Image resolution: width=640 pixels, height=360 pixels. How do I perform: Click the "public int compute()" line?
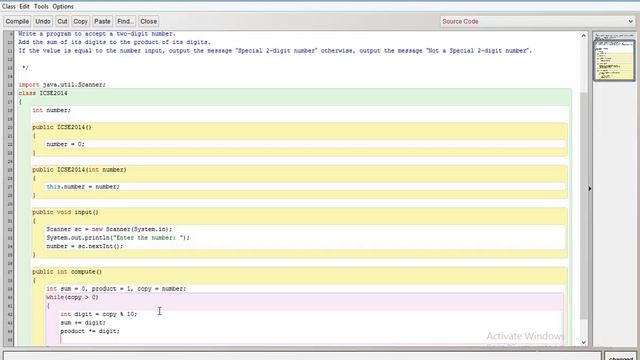coord(67,271)
